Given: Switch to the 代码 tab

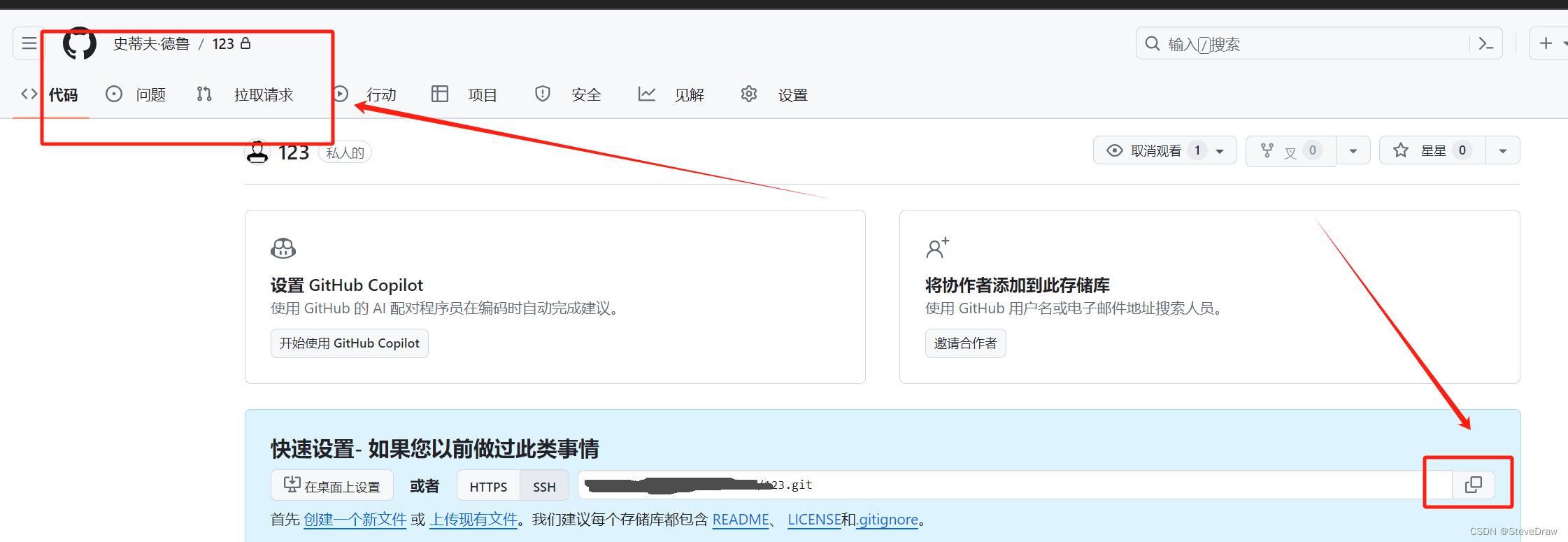Looking at the screenshot, I should point(50,94).
